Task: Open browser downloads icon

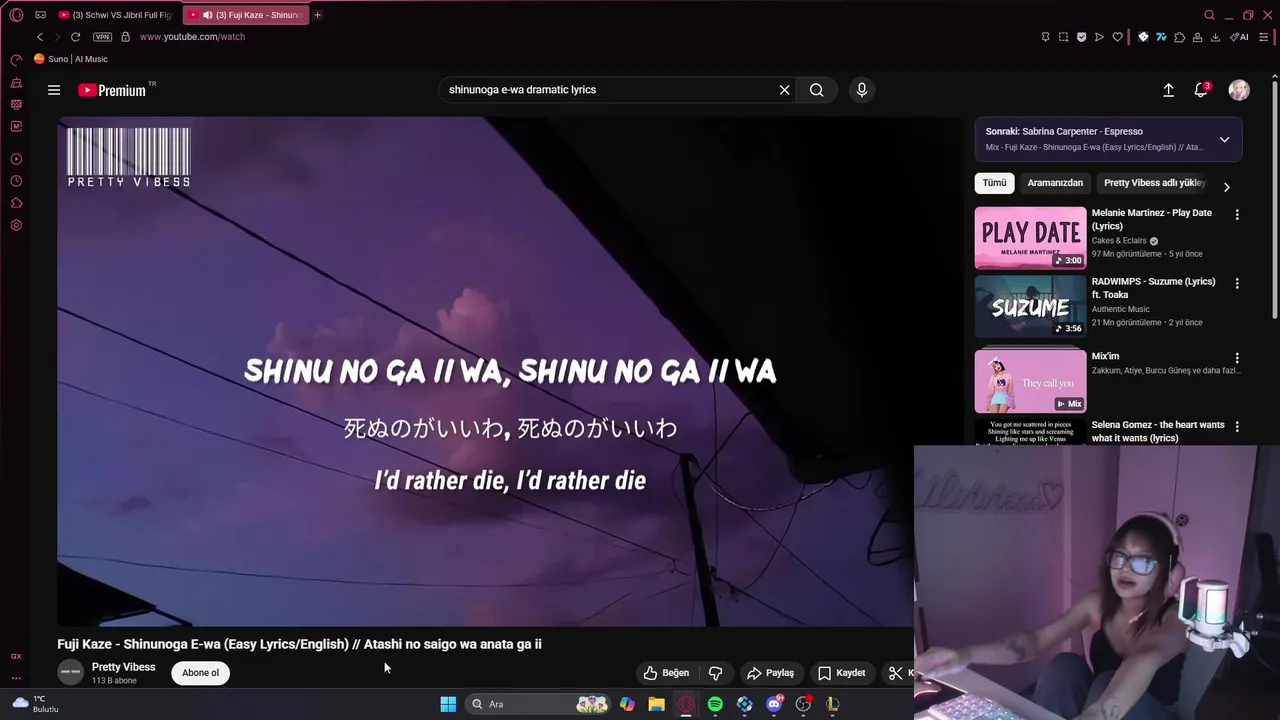Action: coord(1215,37)
